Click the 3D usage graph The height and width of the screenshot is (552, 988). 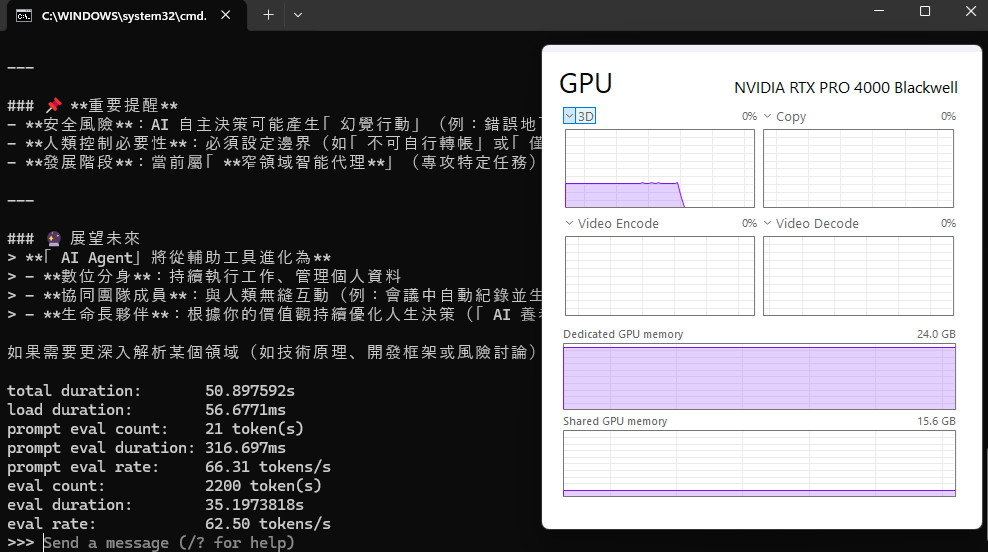tap(660, 168)
